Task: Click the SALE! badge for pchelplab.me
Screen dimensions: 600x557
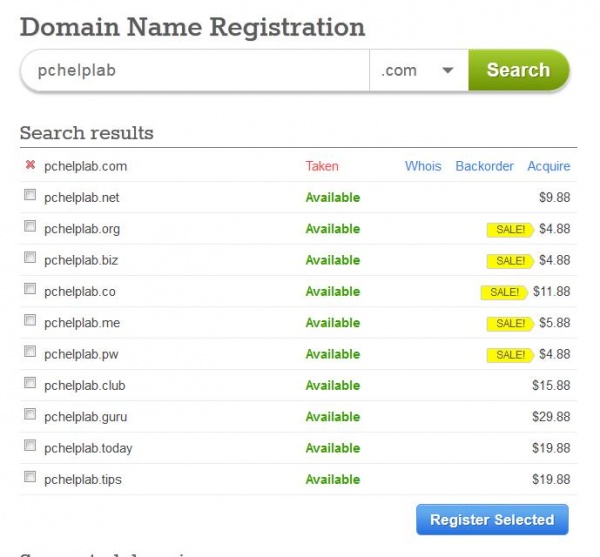Action: 510,323
